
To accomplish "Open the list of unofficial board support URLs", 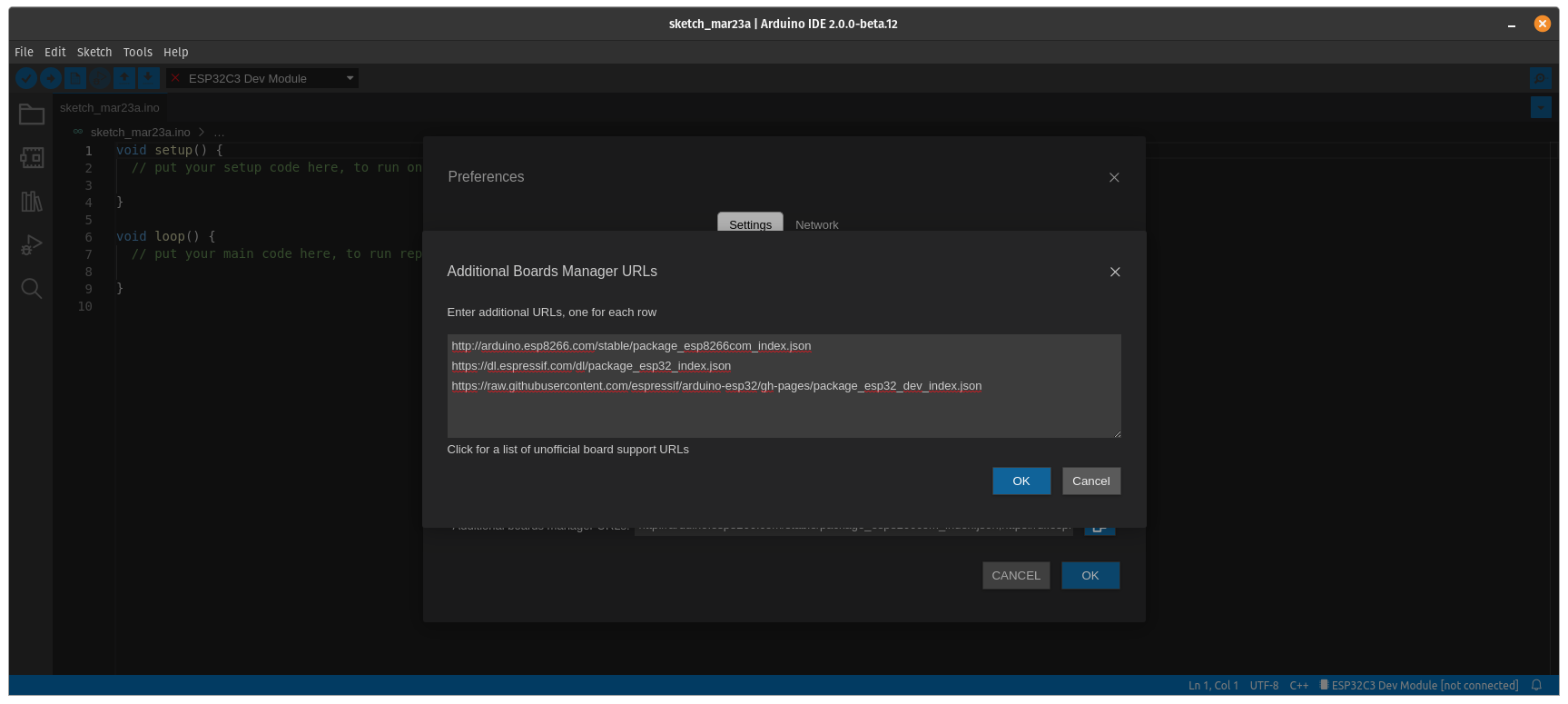I will [567, 449].
